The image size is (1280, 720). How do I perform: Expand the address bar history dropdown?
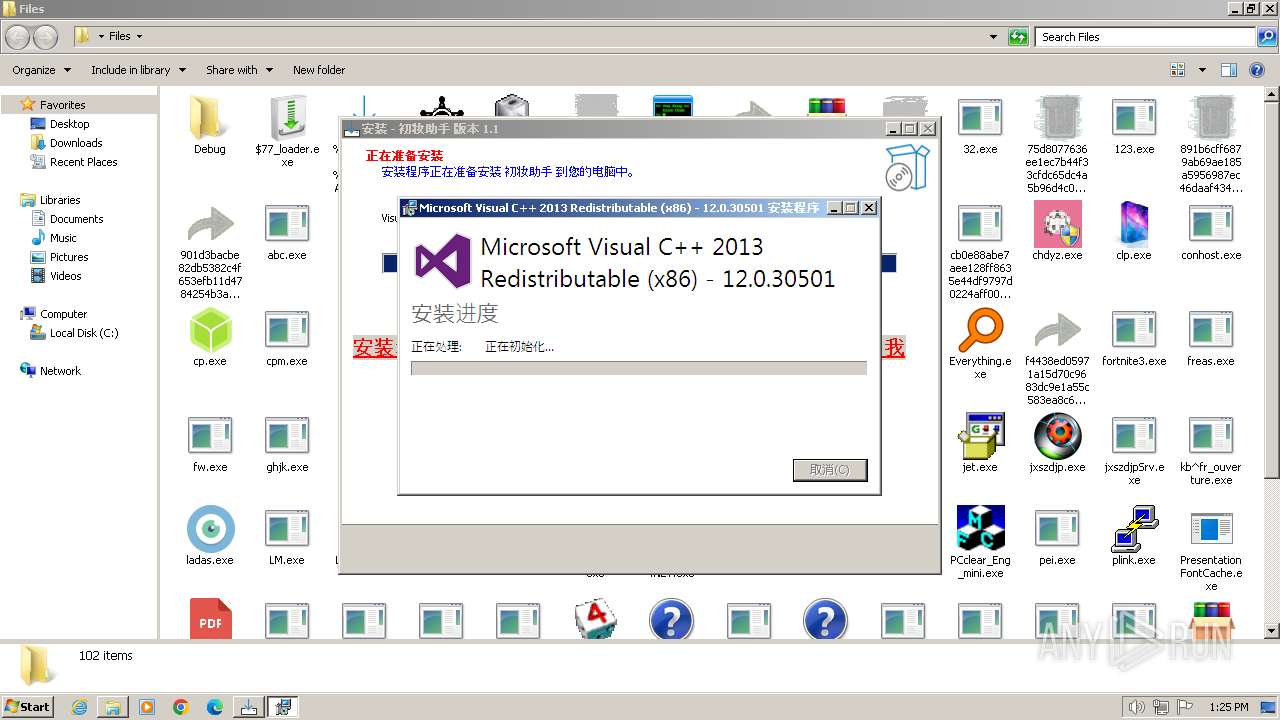coord(993,37)
